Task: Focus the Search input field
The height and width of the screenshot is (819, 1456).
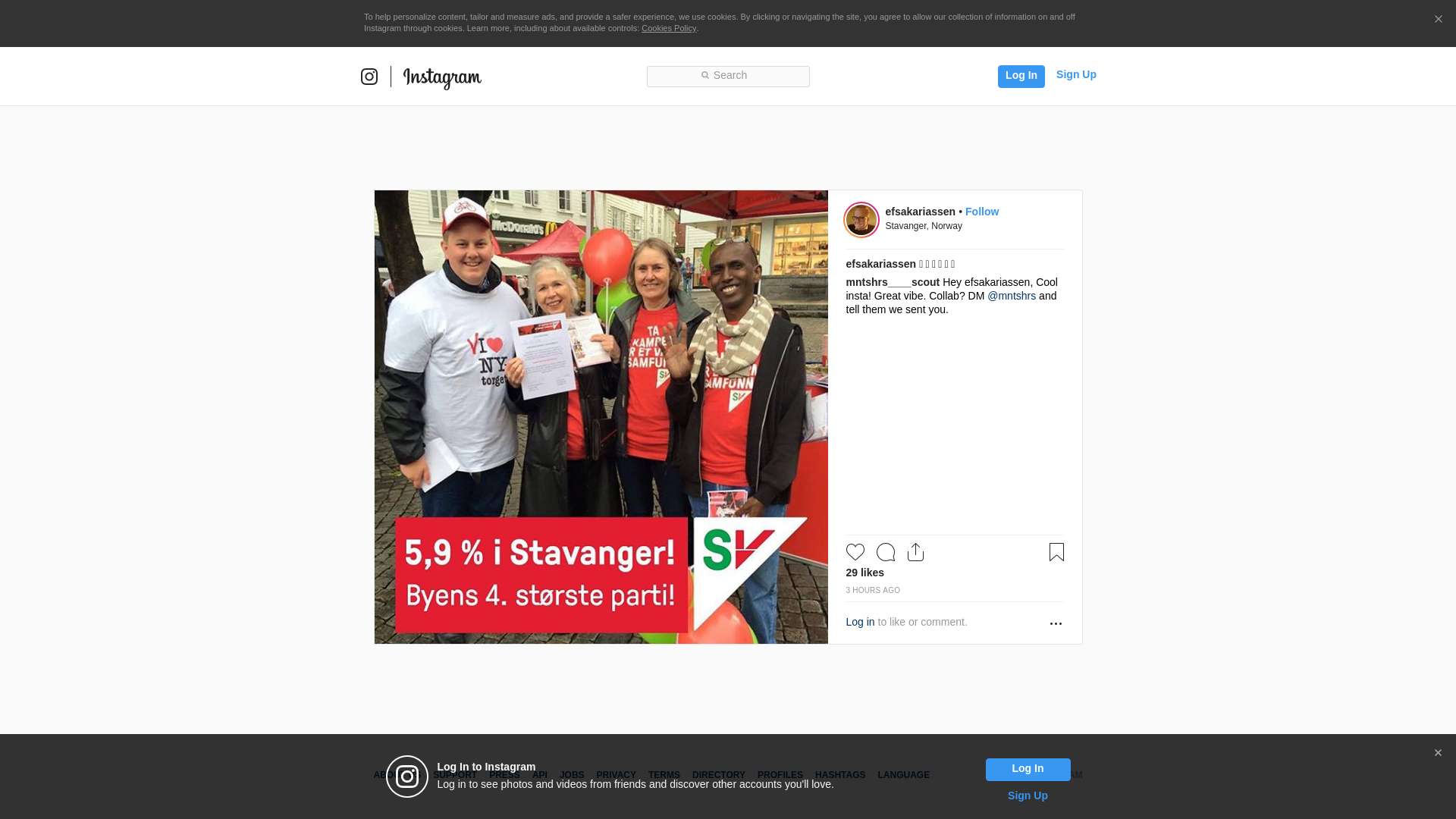Action: coord(728,77)
